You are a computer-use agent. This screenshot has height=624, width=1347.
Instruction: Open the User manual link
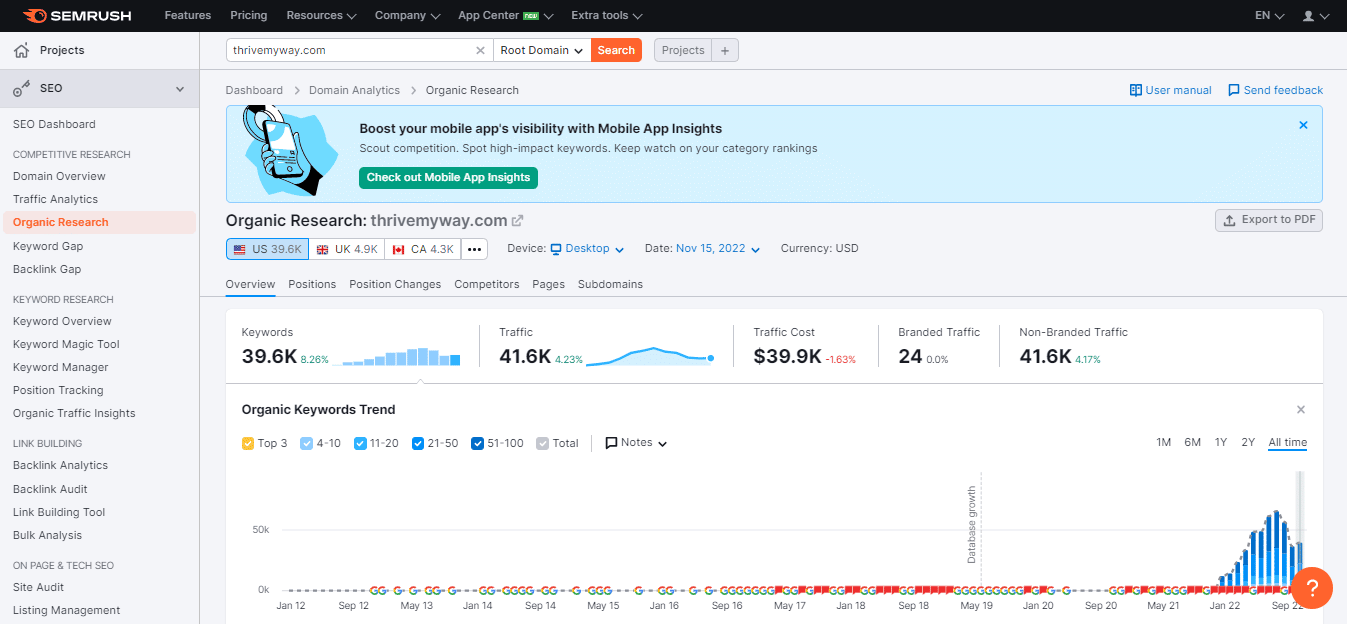pos(1171,90)
